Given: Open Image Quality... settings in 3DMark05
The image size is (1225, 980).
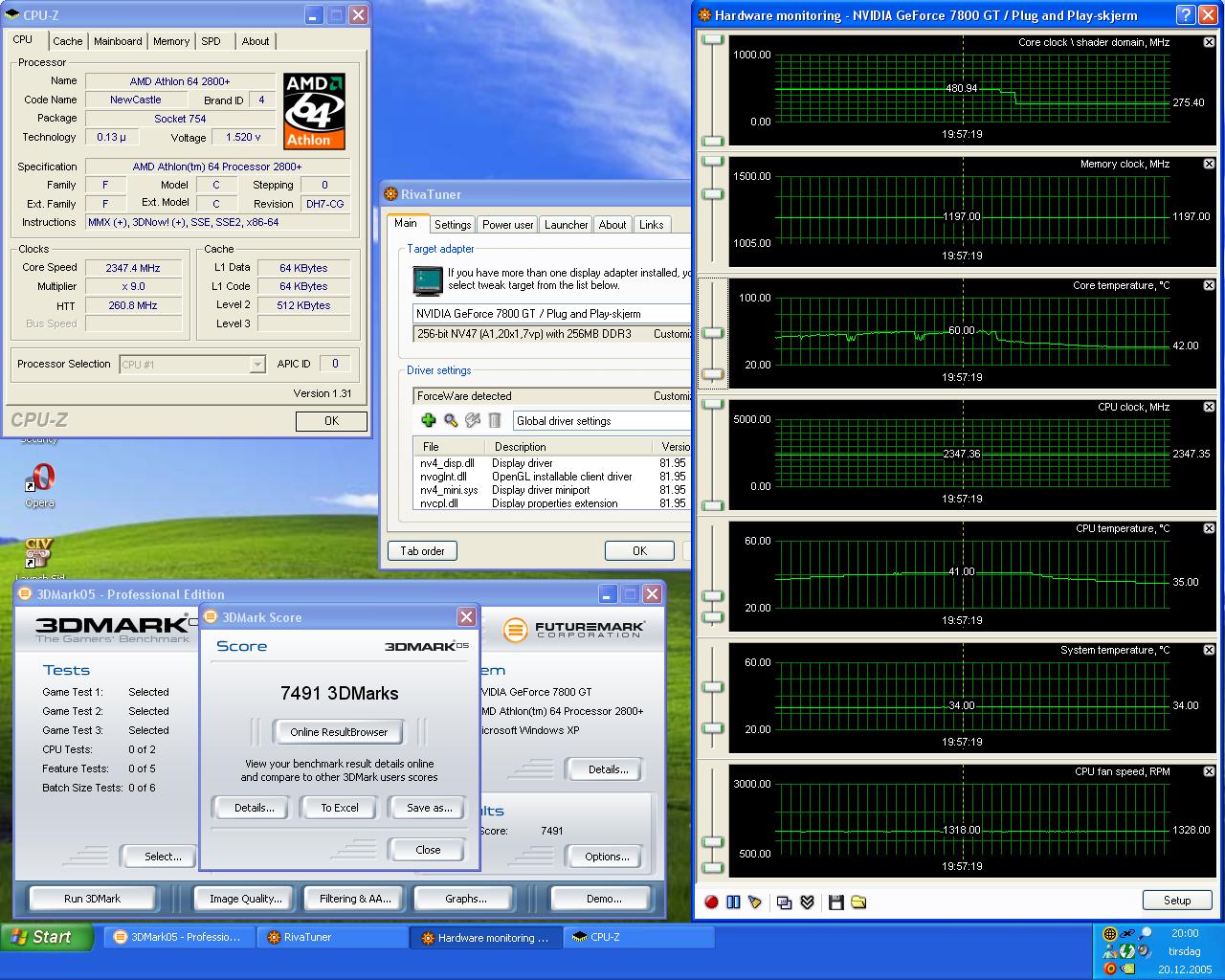Looking at the screenshot, I should point(246,899).
